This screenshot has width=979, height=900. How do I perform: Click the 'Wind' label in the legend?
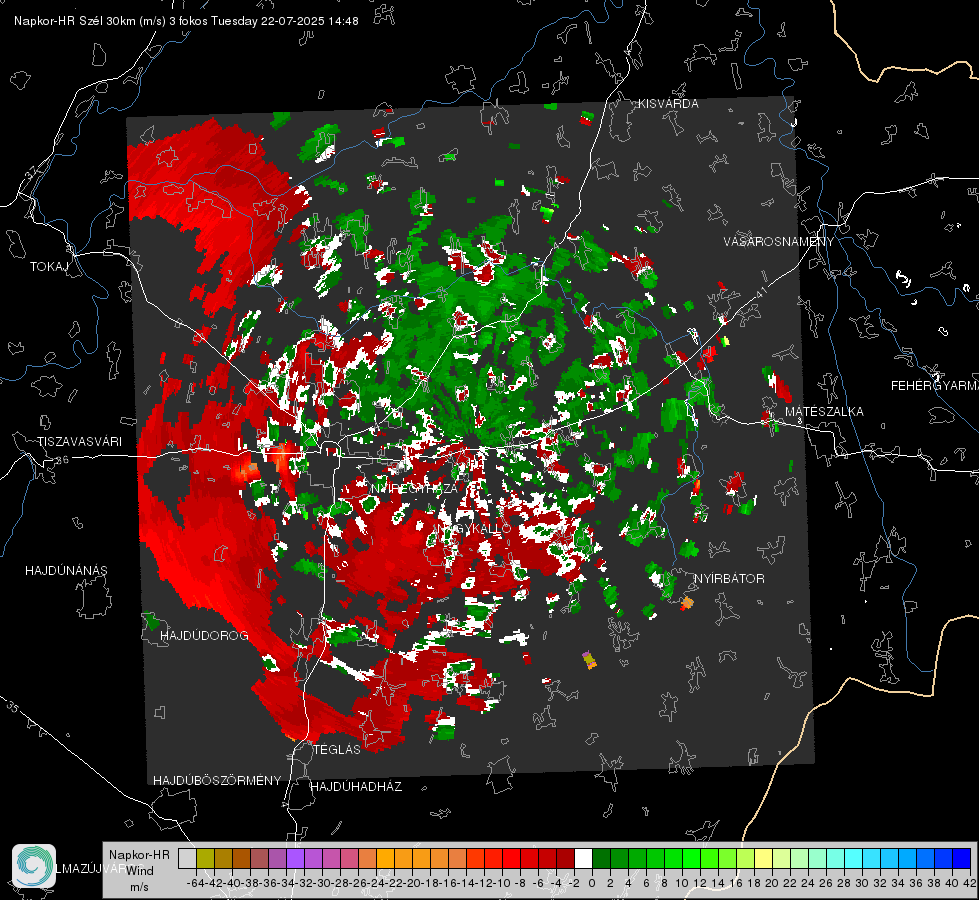[140, 870]
